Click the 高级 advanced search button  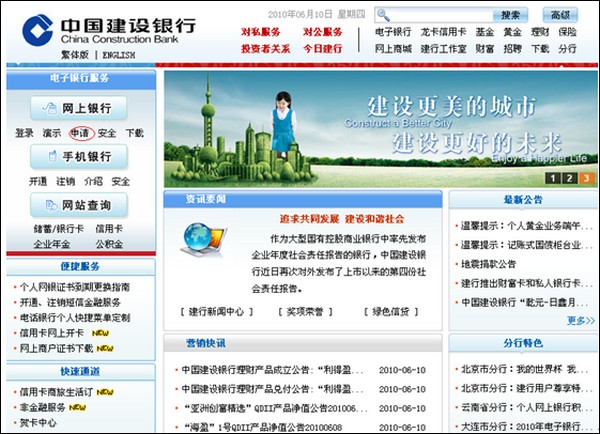tap(560, 15)
